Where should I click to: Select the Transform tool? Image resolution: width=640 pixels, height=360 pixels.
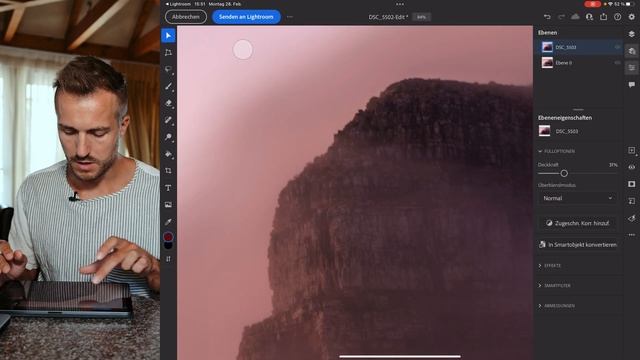tap(168, 53)
